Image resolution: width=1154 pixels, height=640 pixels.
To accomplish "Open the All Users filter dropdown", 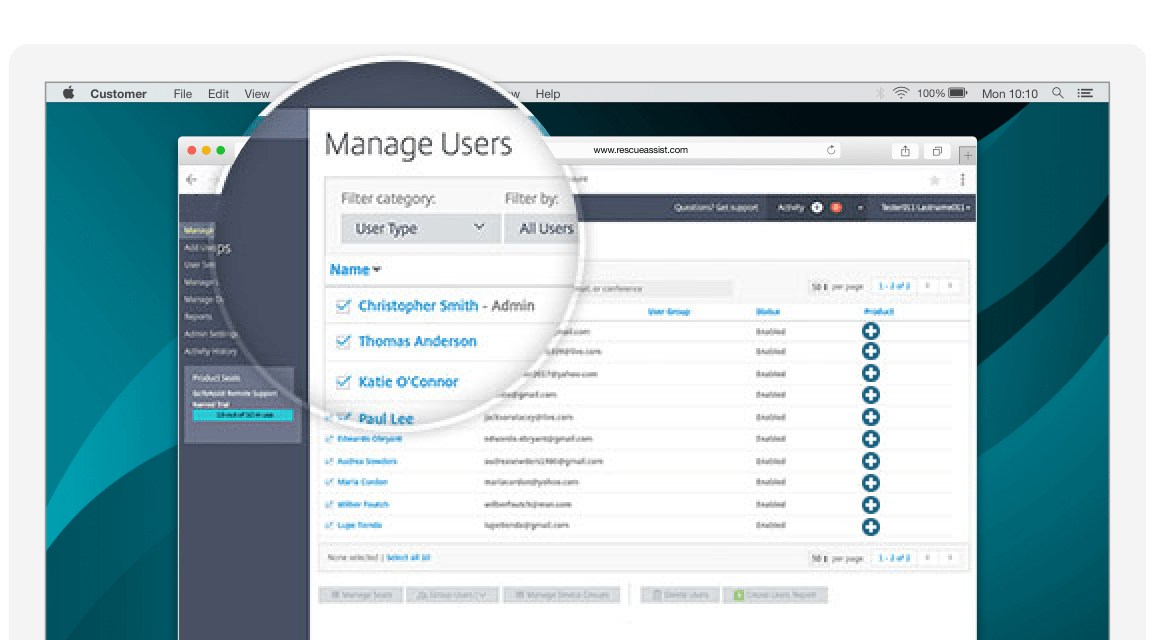I will (x=545, y=228).
